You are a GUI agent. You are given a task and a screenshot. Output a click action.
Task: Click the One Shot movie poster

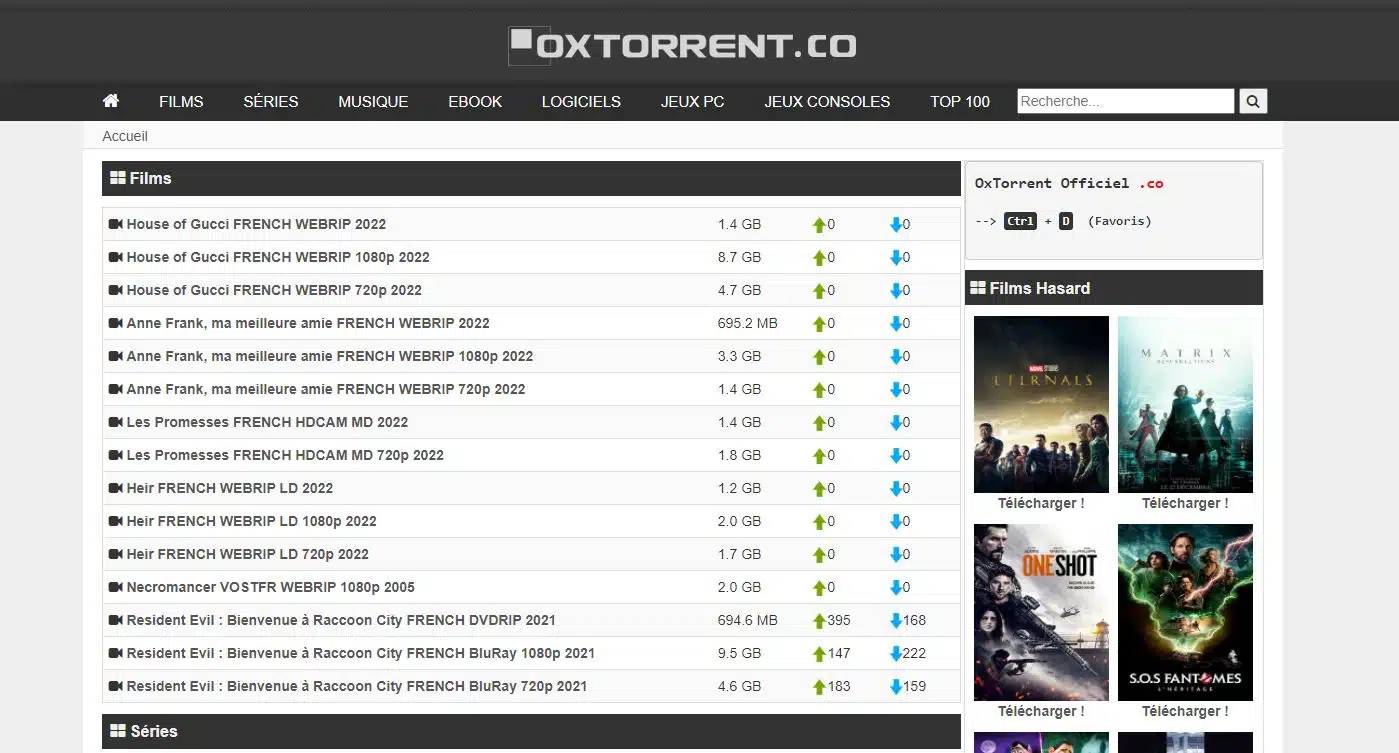[1041, 612]
